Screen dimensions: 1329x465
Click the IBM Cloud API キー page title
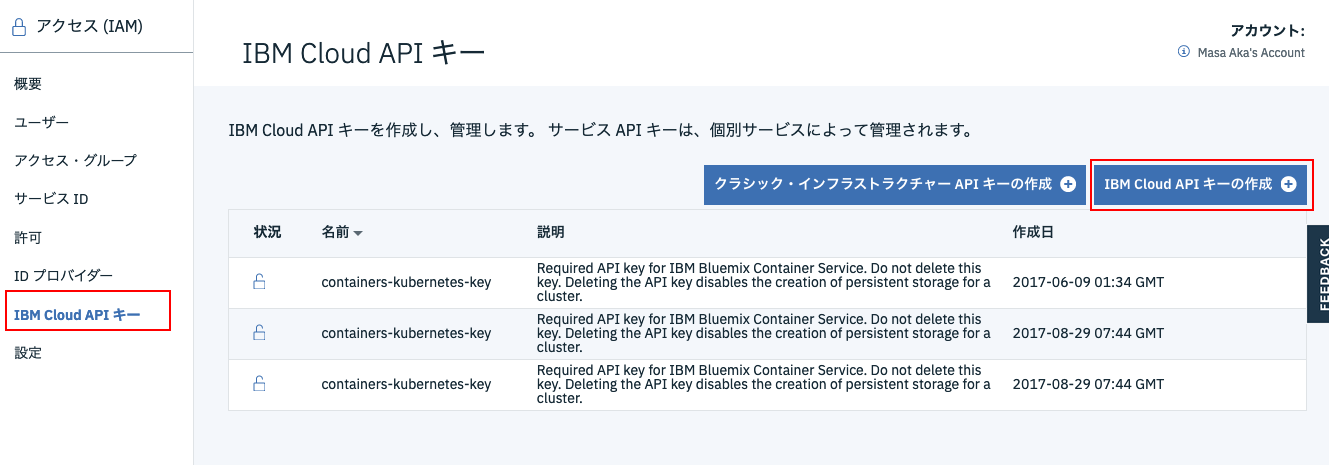[x=363, y=54]
